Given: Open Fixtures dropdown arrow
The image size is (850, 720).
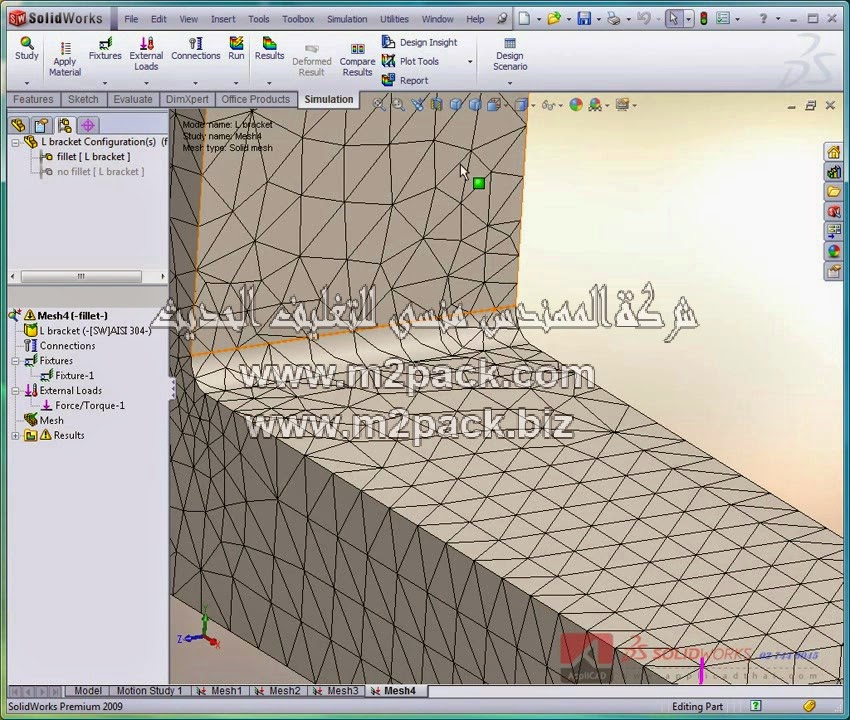Looking at the screenshot, I should 105,83.
